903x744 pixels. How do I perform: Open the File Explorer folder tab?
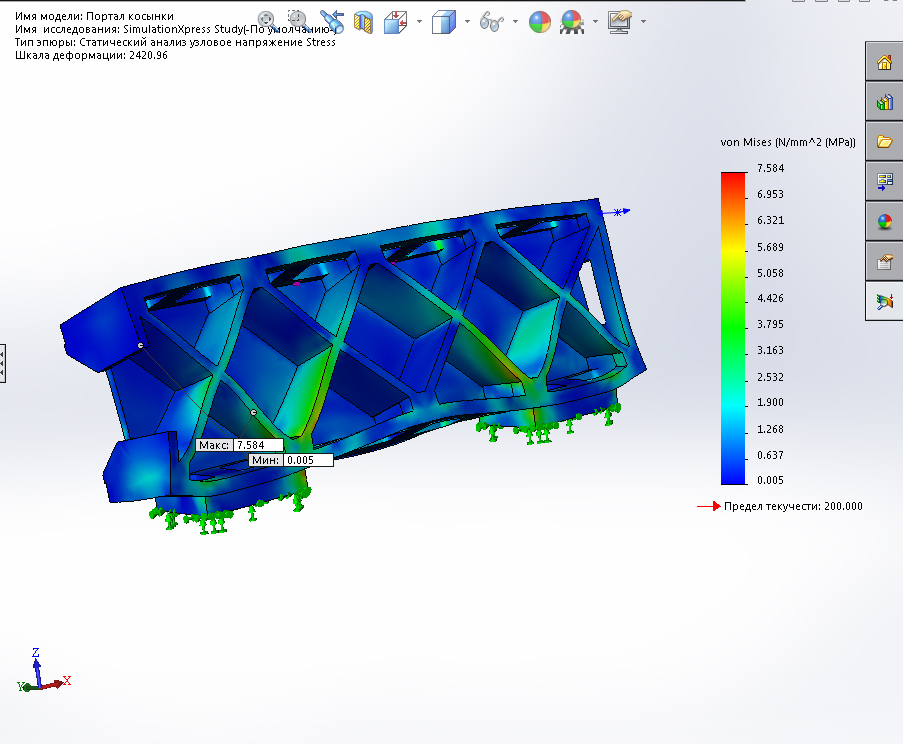[x=885, y=142]
